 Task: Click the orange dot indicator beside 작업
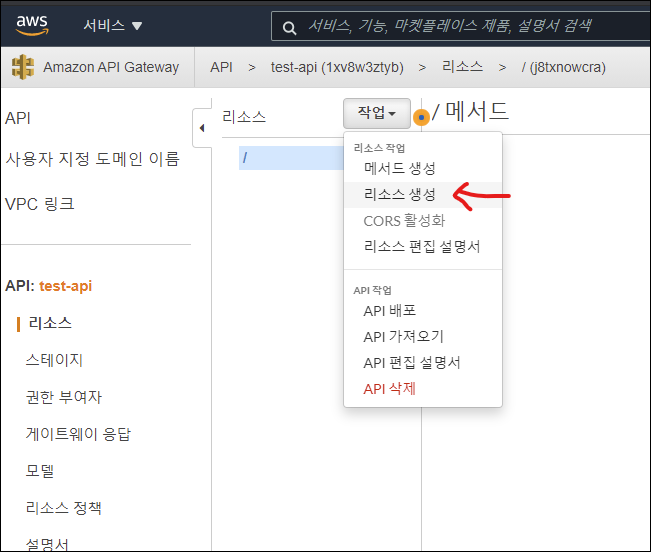tap(421, 117)
